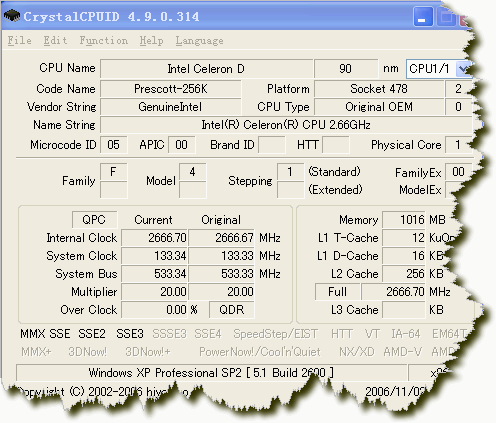Image resolution: width=496 pixels, height=423 pixels.
Task: Click the greyed SSSE3 feature label
Action: (169, 334)
